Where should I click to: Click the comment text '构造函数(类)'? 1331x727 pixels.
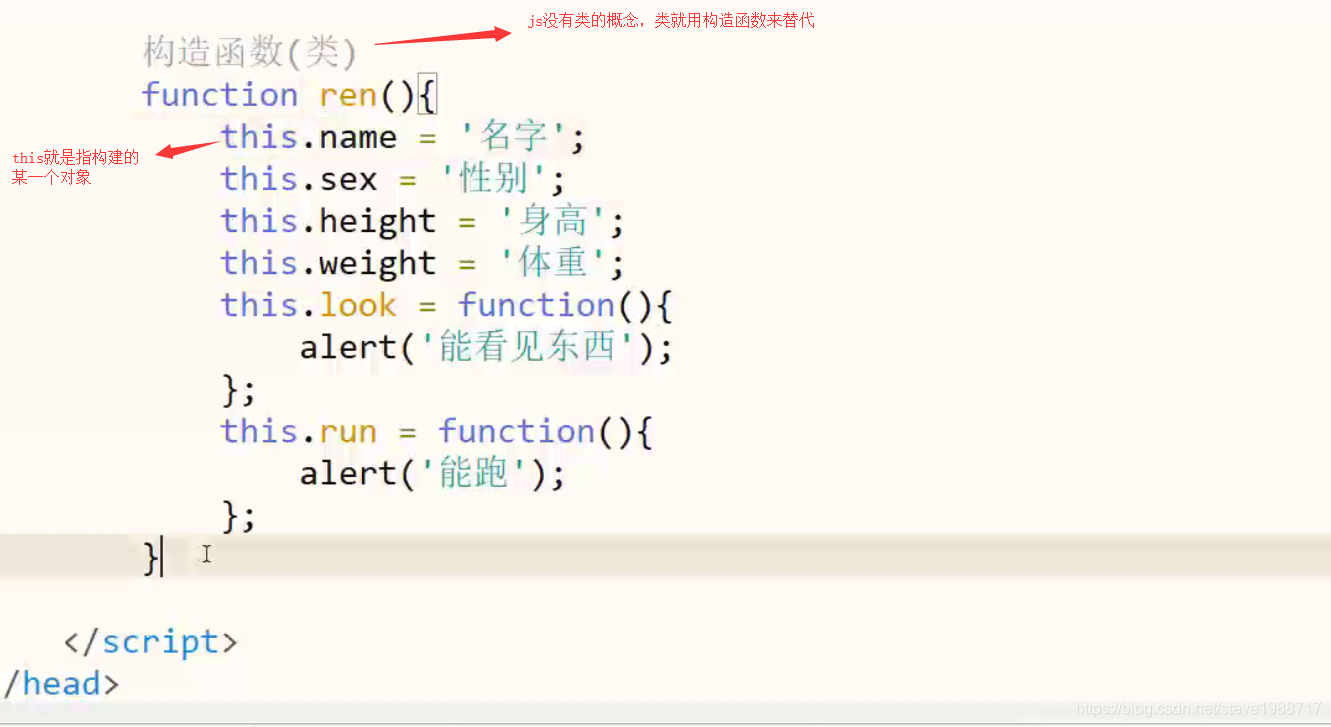[x=250, y=51]
